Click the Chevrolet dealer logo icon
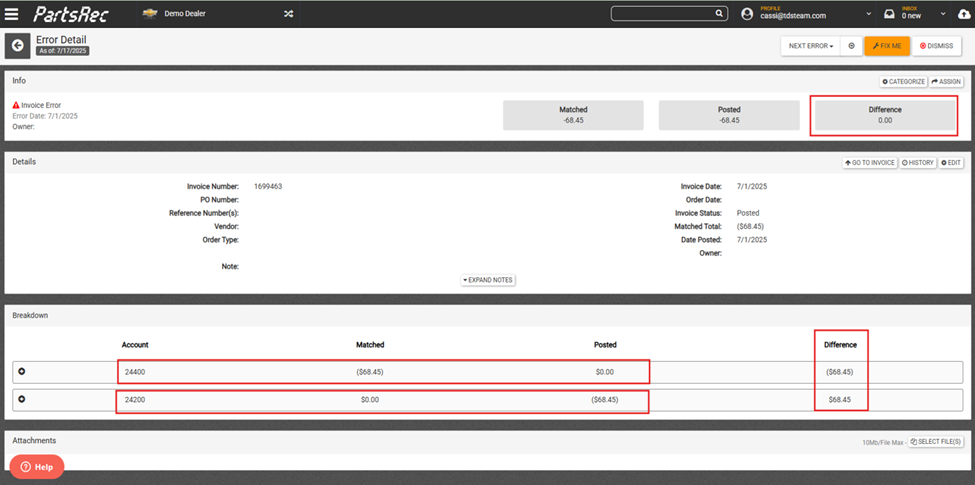Image resolution: width=975 pixels, height=485 pixels. [x=149, y=14]
